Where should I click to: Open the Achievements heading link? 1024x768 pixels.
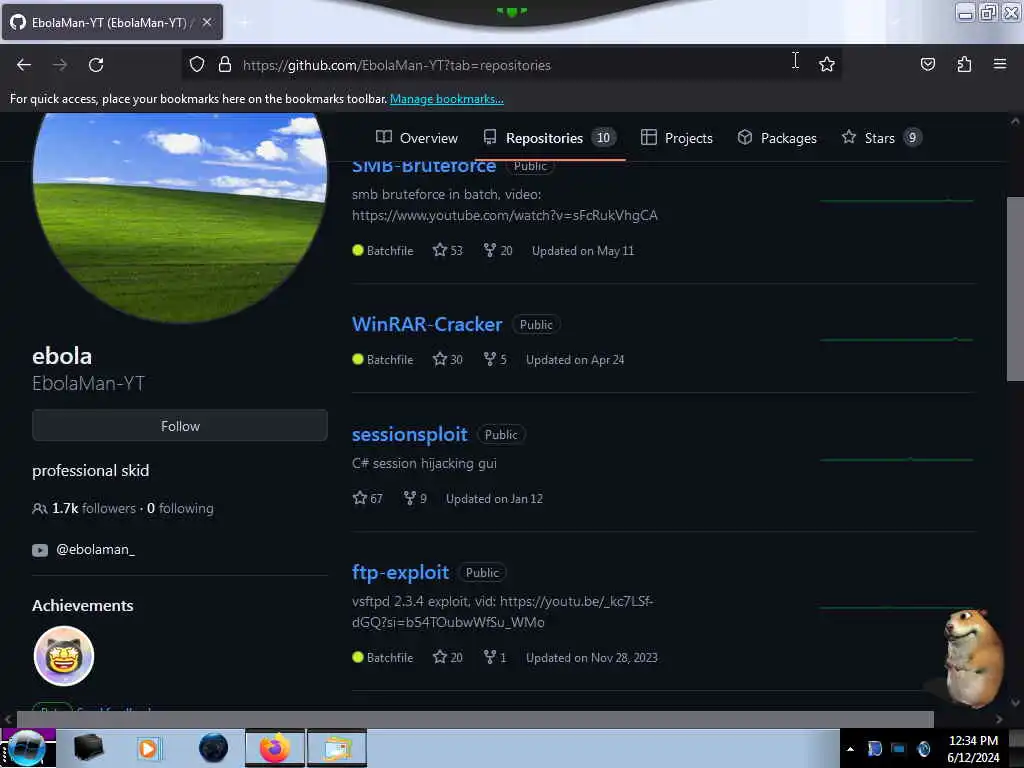pyautogui.click(x=82, y=605)
